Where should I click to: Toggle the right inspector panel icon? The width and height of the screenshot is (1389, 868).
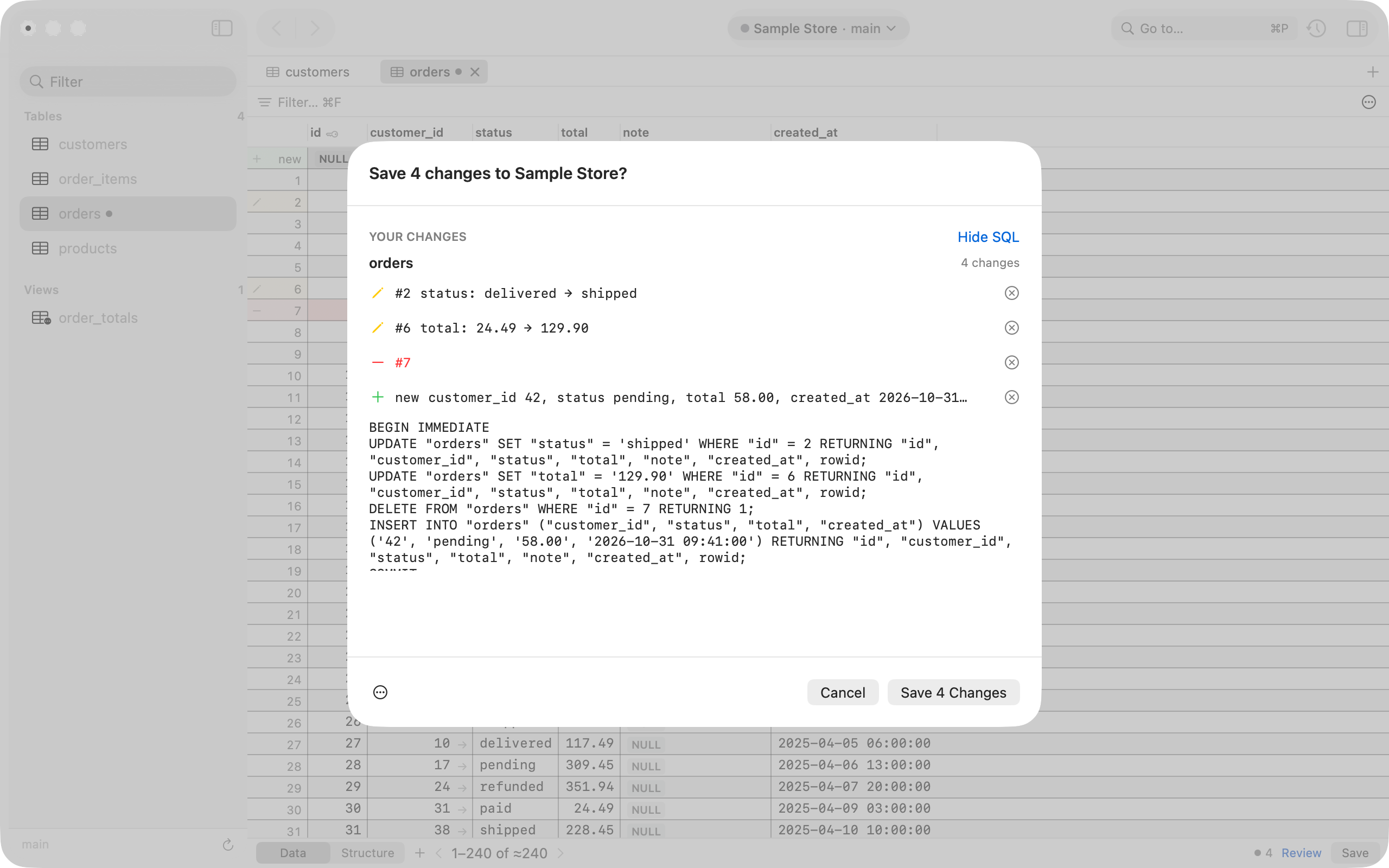click(x=1357, y=28)
